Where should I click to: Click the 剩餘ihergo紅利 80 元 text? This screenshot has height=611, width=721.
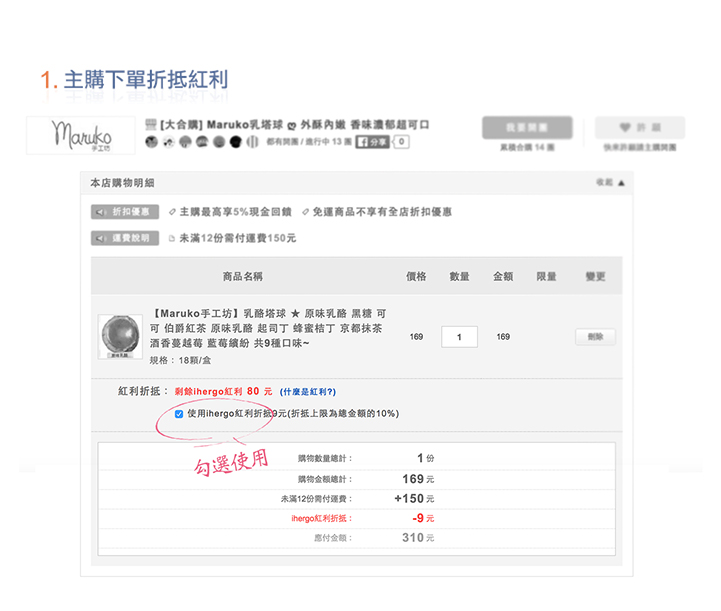tap(223, 391)
